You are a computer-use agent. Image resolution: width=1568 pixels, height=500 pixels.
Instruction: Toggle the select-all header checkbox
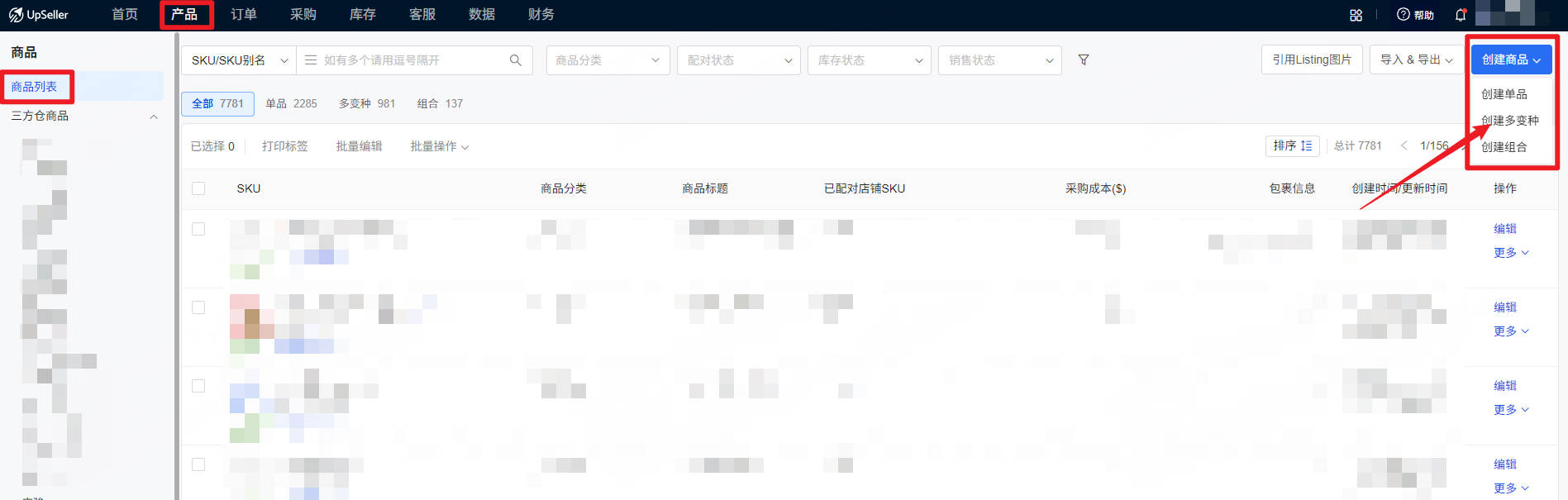198,188
